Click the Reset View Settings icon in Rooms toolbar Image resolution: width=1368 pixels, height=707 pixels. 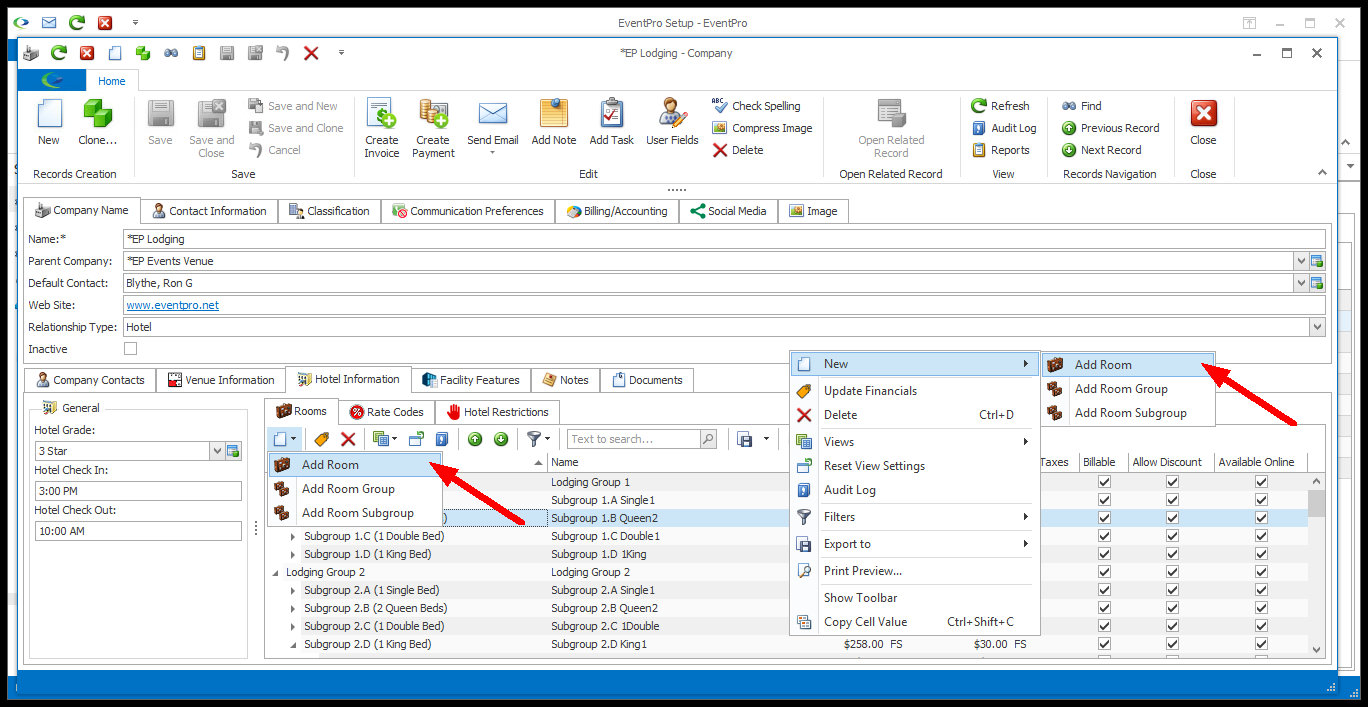[416, 439]
